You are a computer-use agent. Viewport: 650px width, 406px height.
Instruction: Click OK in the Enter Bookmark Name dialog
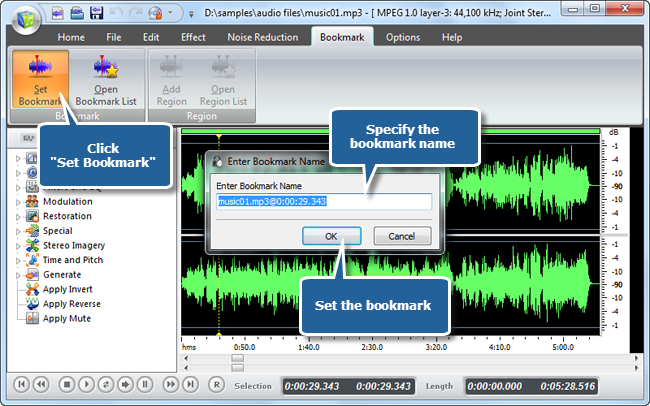(x=331, y=236)
